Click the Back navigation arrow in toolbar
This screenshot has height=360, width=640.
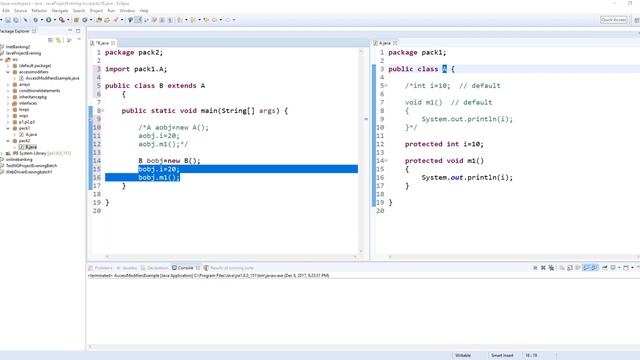click(215, 20)
